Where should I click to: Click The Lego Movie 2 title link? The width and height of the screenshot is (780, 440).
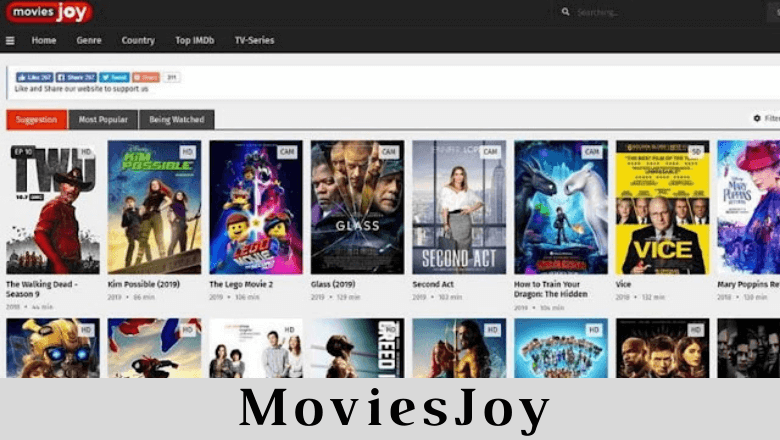point(241,284)
